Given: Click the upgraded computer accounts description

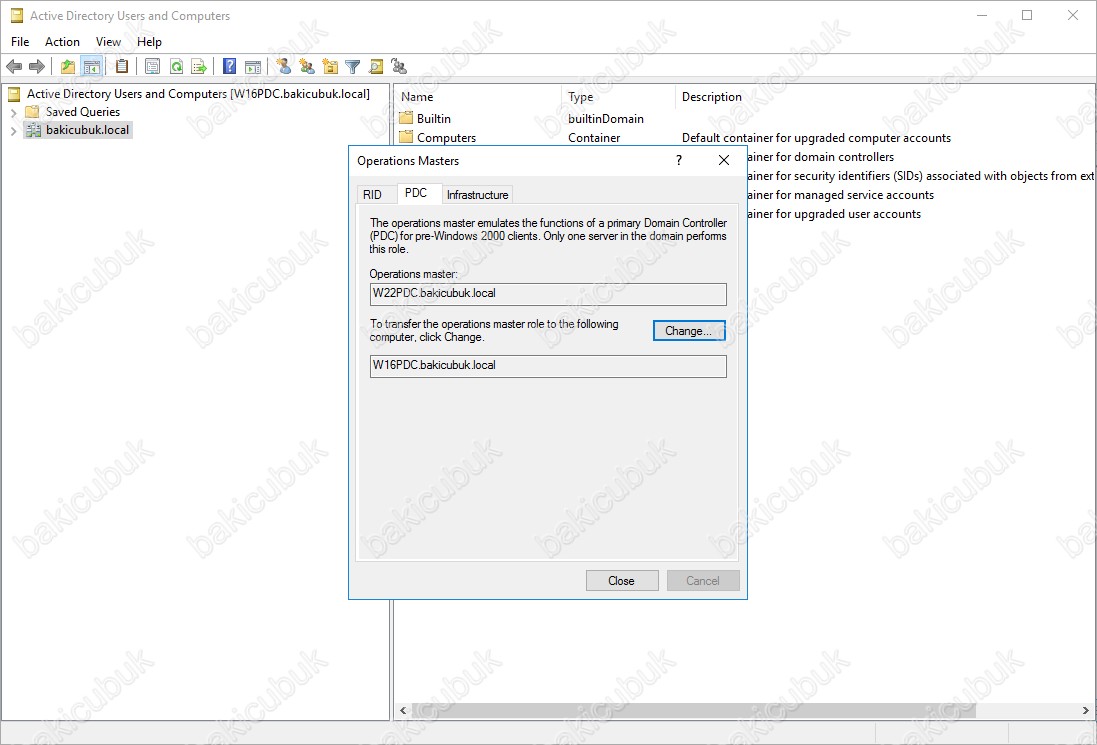Looking at the screenshot, I should point(816,138).
